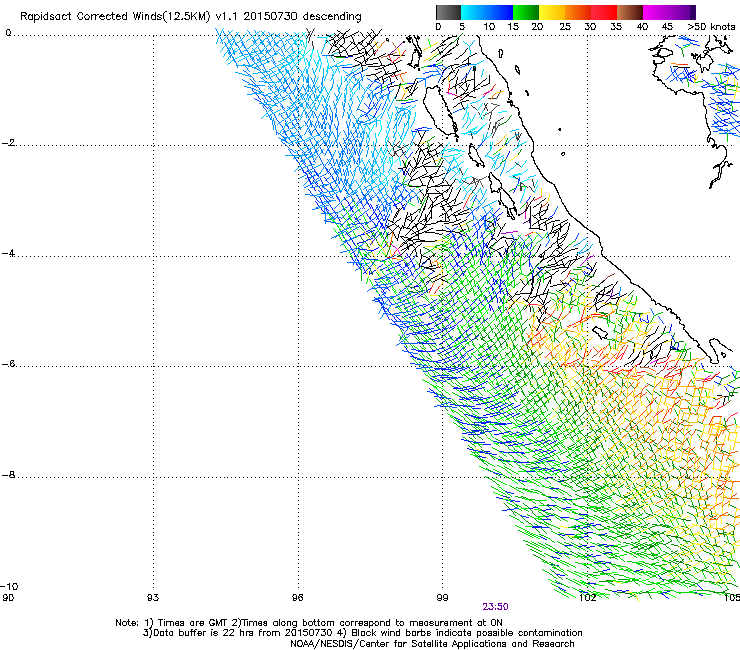Click the 'NOAA/NESDIS/Center for Satellite Applications and Research' credit

click(432, 644)
